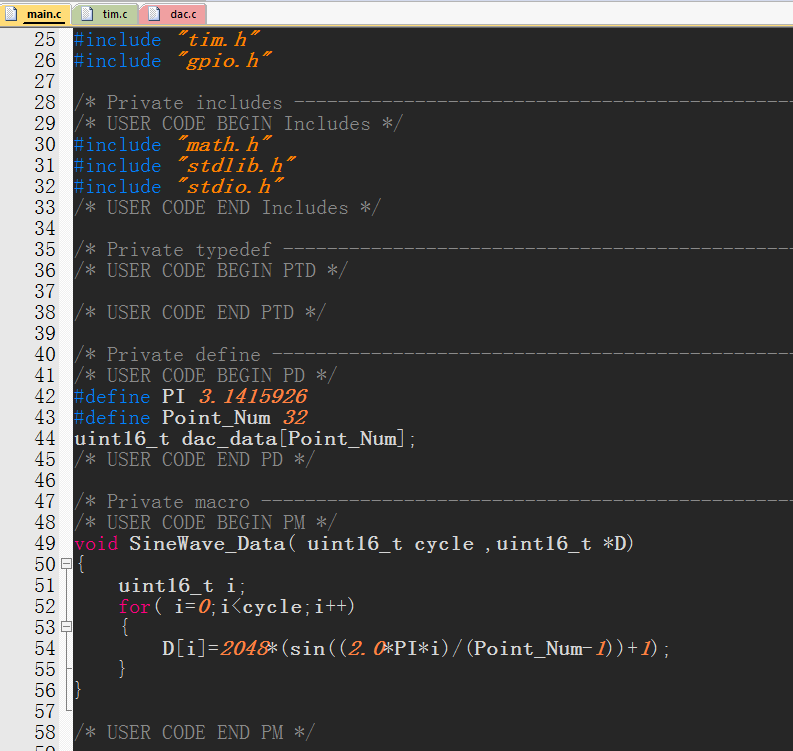This screenshot has height=751, width=793.
Task: Click 'uint16_t i;' declaration on line 51
Action: (182, 586)
